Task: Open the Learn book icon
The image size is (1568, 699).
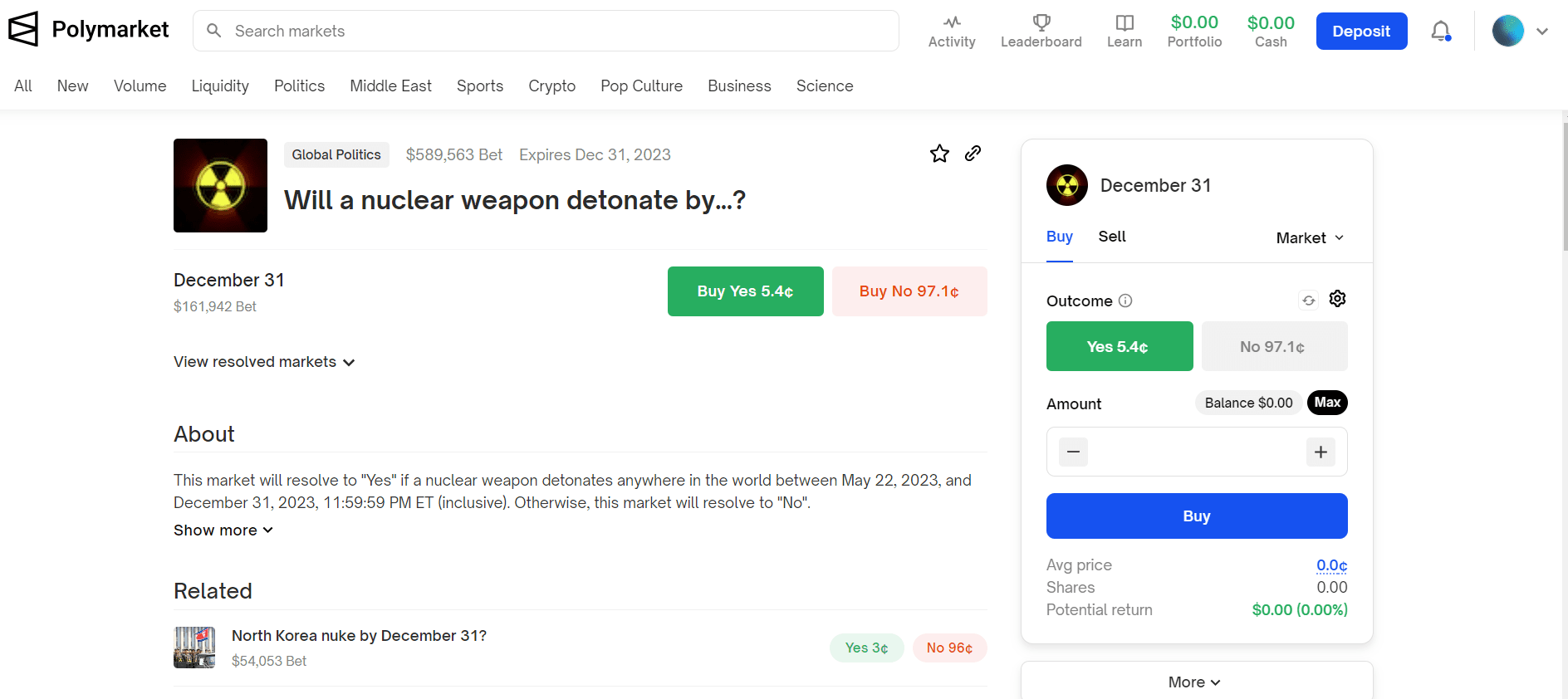Action: click(x=1125, y=22)
